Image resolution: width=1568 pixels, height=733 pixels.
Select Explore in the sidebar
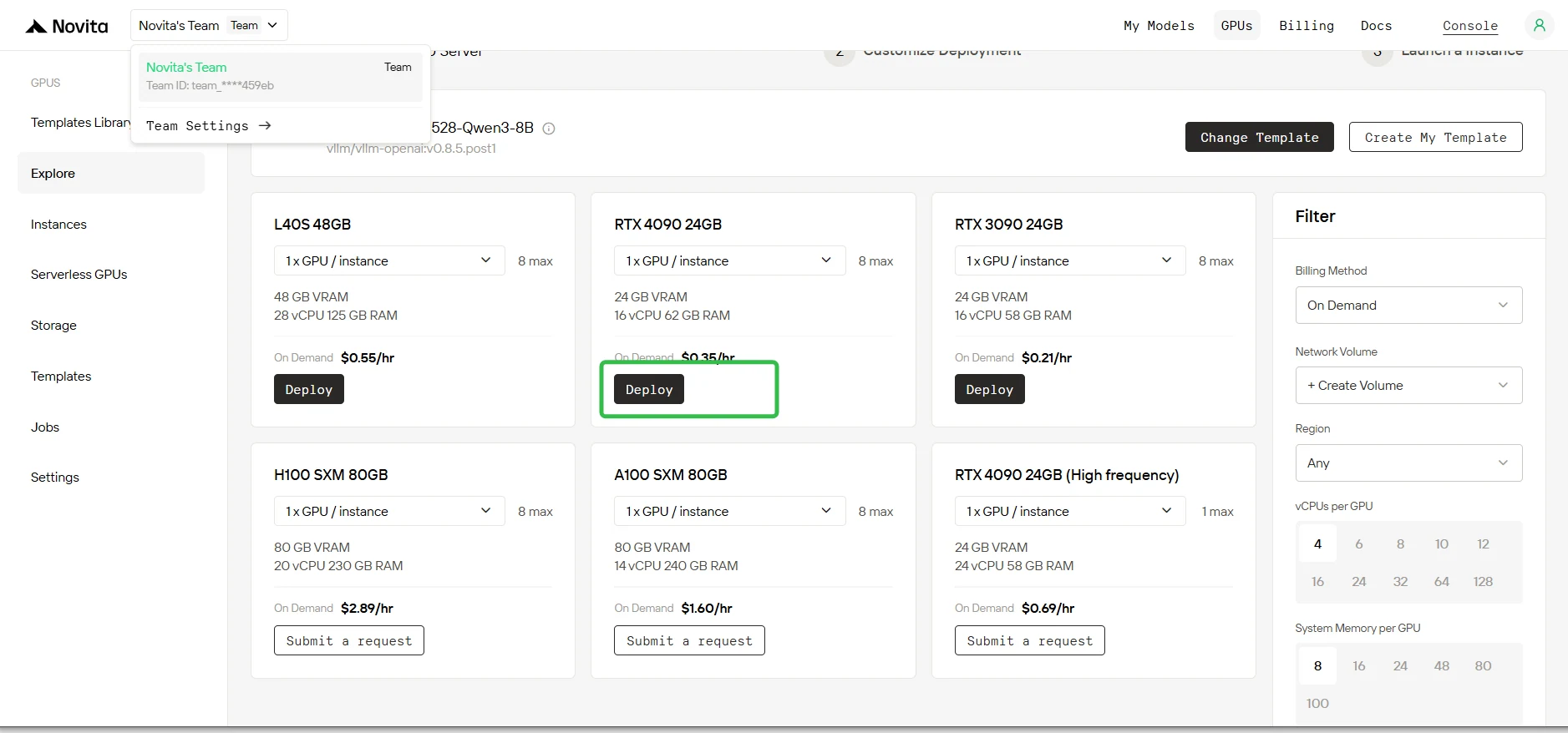pyautogui.click(x=111, y=173)
